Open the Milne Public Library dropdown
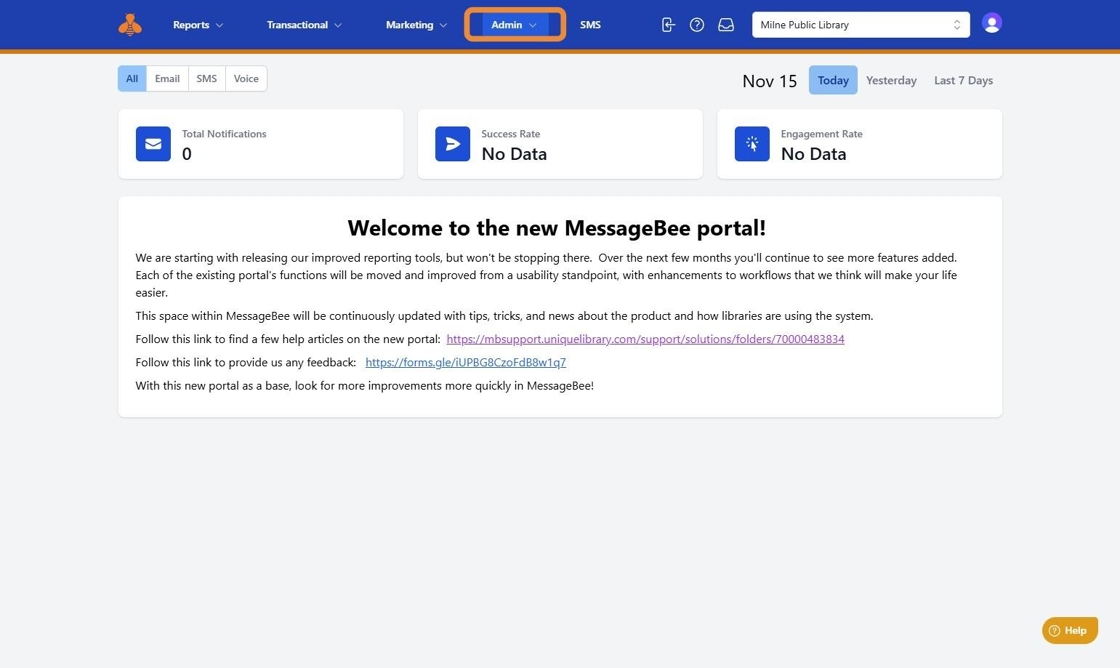 (x=861, y=25)
